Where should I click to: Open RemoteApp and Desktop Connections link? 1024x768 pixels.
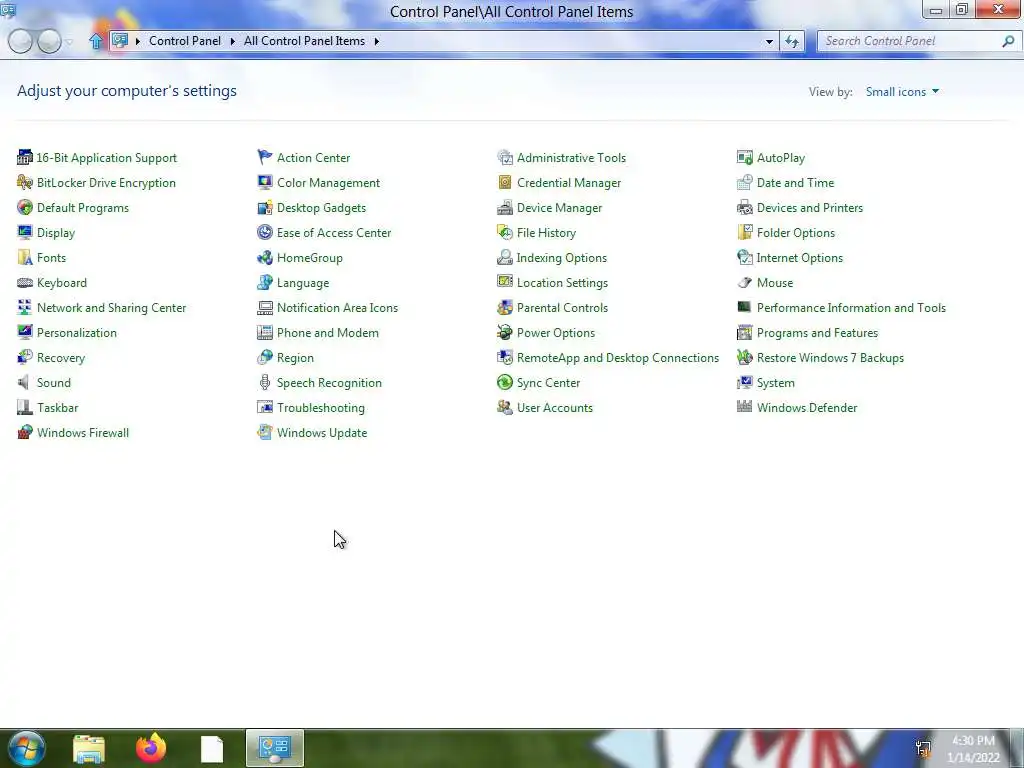(618, 358)
